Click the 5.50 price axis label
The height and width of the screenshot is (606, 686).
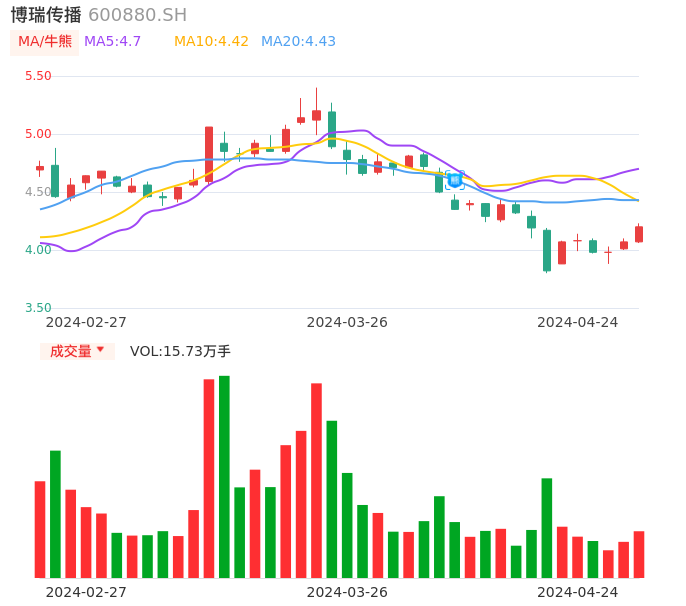38,76
